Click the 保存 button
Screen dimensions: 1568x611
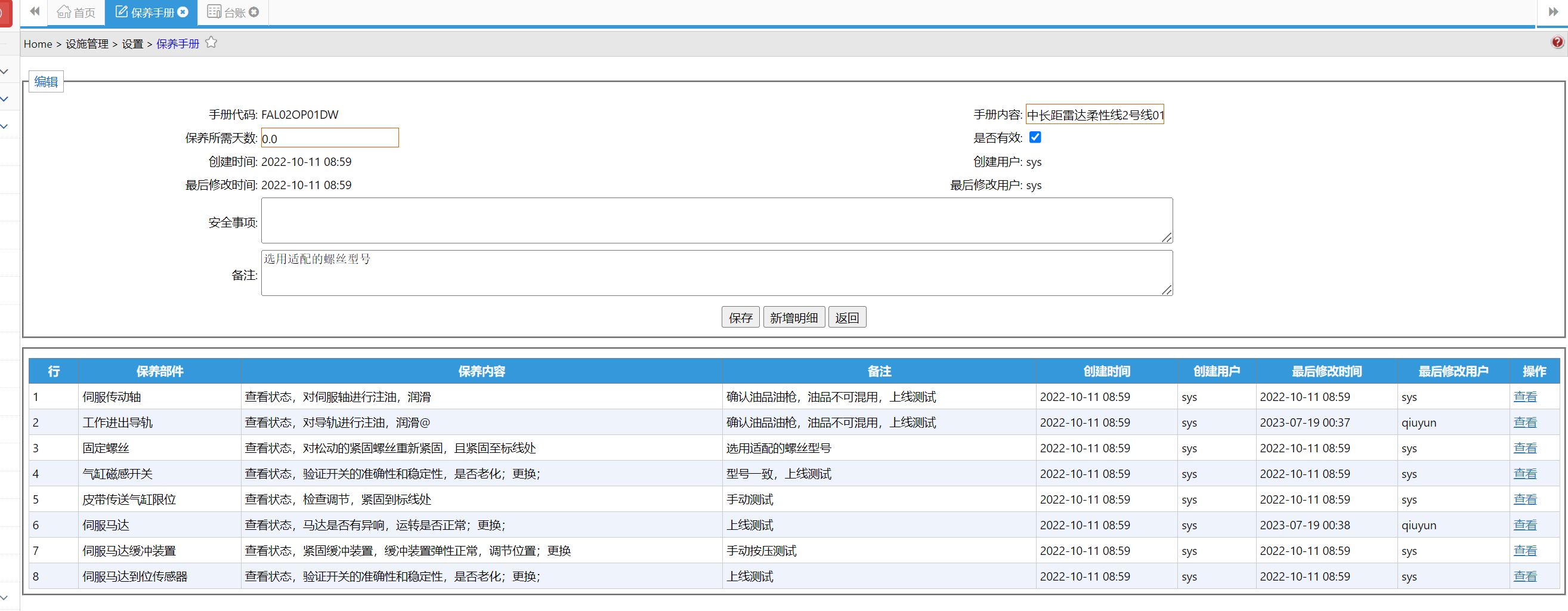pos(740,317)
